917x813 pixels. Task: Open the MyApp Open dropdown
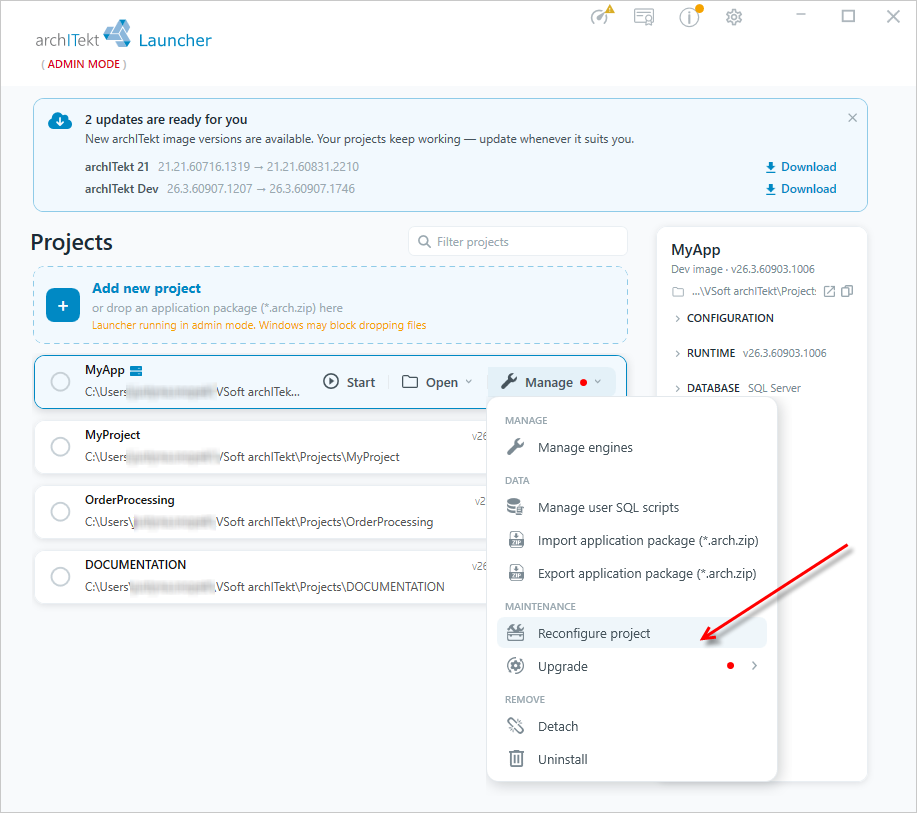tap(437, 382)
